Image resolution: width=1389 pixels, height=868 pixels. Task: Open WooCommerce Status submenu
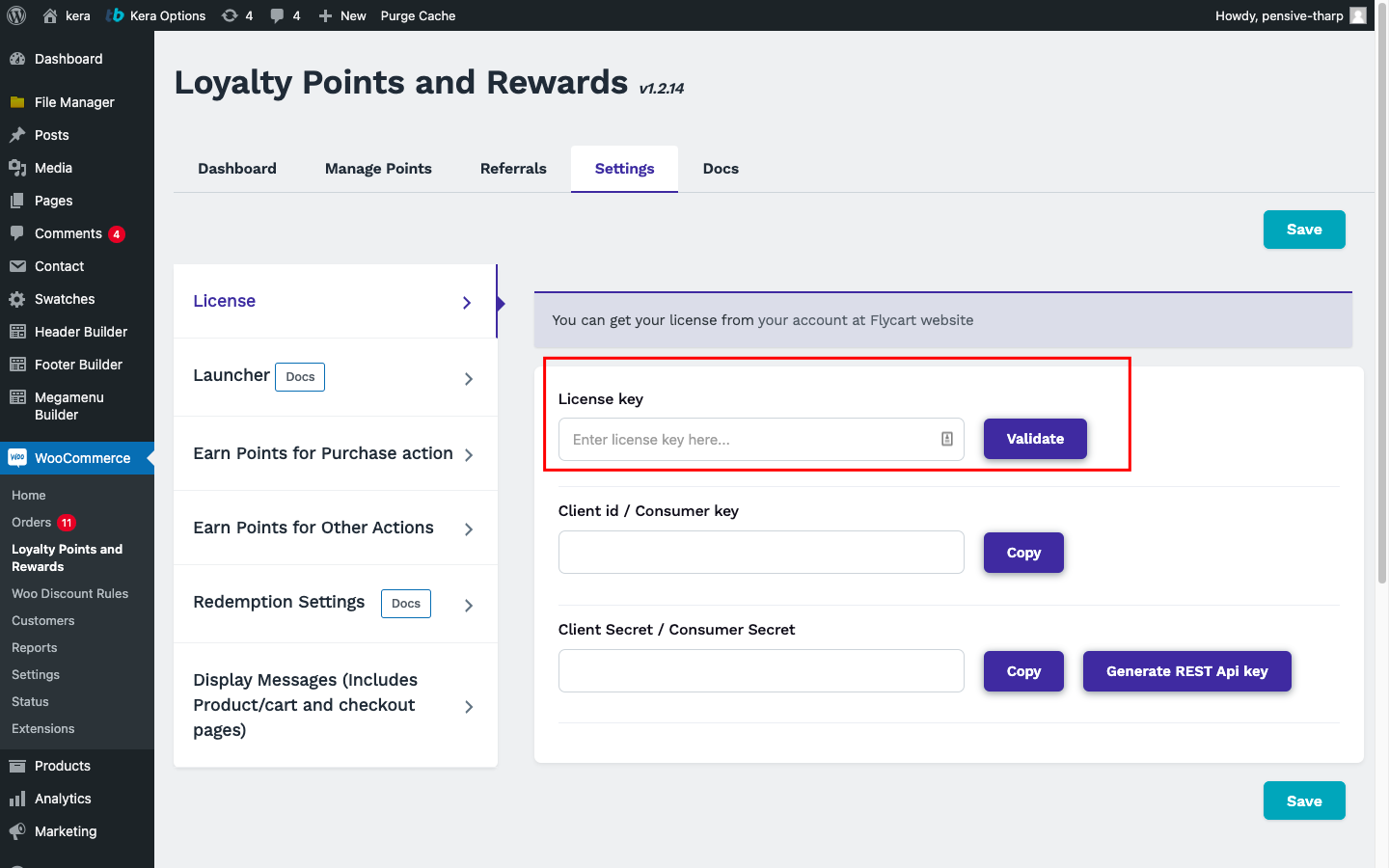[30, 702]
